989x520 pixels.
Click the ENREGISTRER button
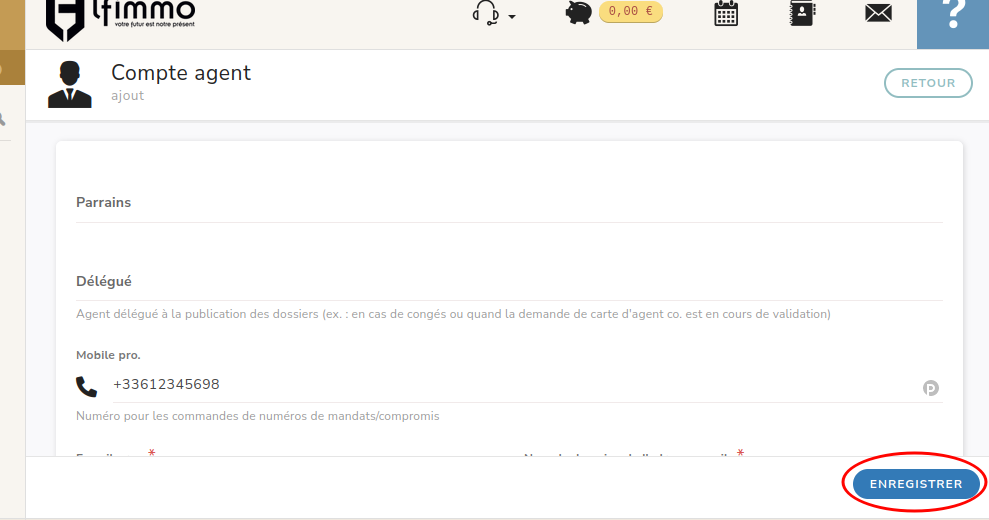coord(916,484)
